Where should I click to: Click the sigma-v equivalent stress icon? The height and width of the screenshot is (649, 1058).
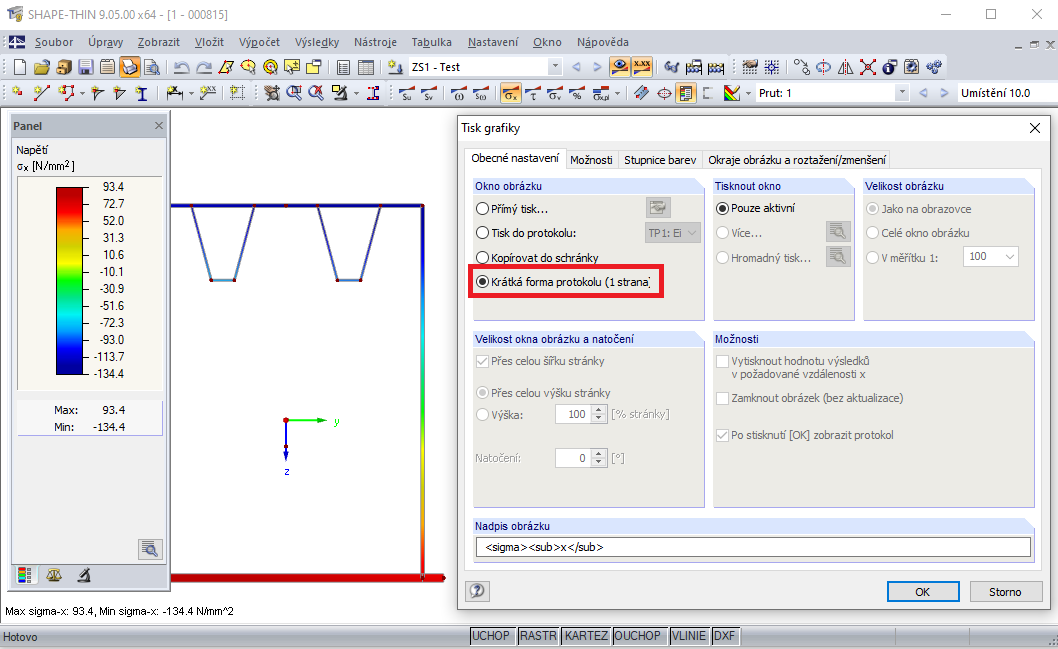(x=555, y=93)
